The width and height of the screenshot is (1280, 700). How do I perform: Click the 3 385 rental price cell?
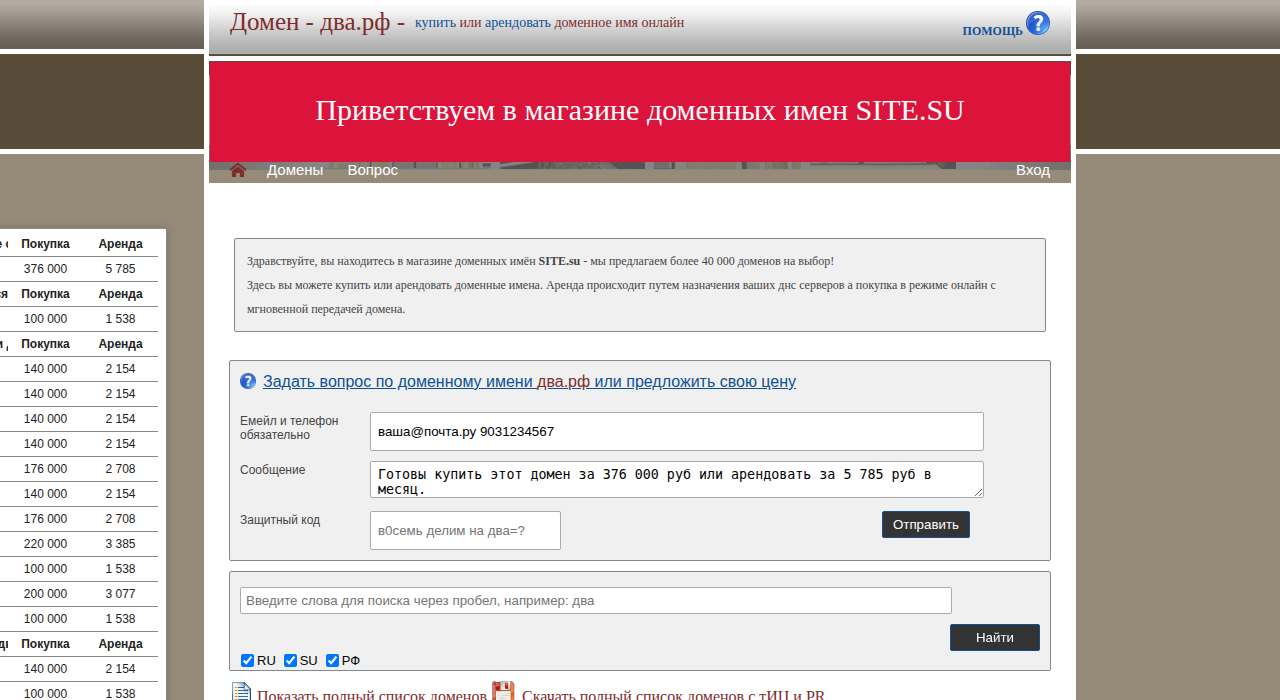coord(120,544)
